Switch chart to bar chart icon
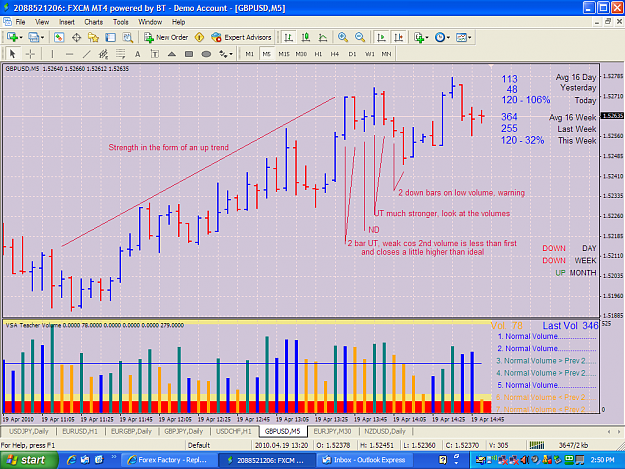625x469 pixels. 288,37
